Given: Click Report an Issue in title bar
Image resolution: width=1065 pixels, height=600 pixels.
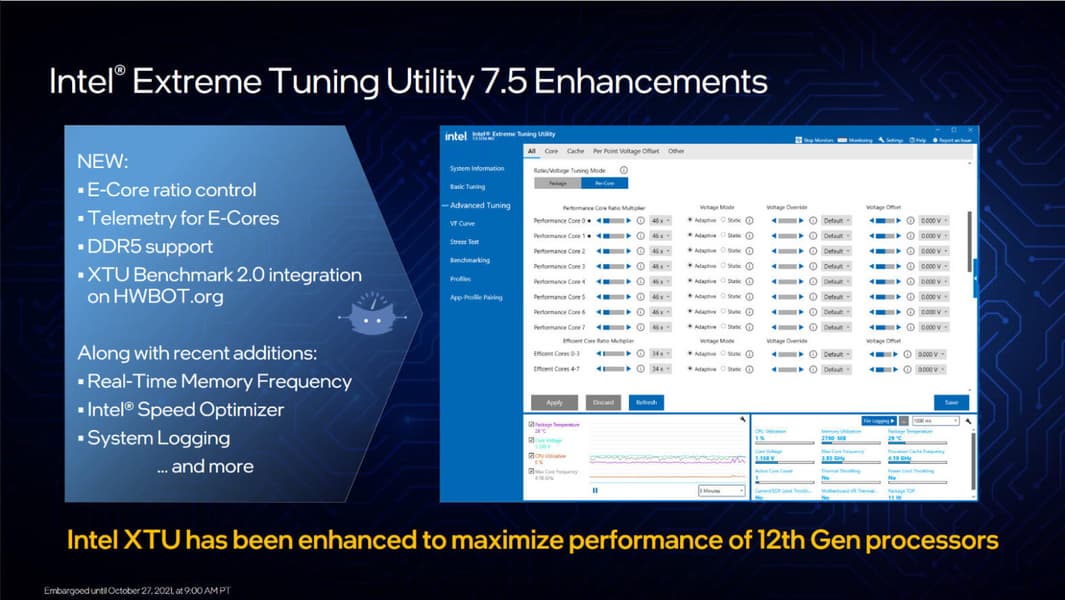Looking at the screenshot, I should click(x=952, y=140).
